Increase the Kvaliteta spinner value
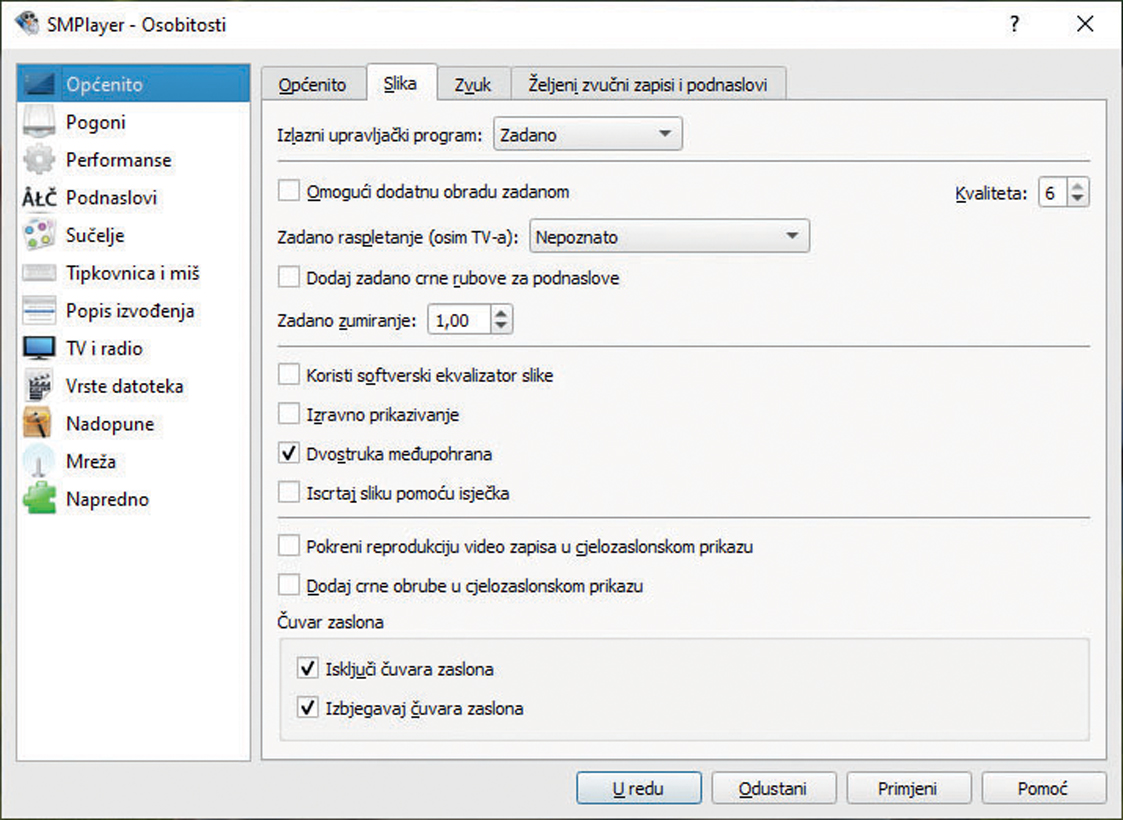The image size is (1123, 820). click(1077, 187)
